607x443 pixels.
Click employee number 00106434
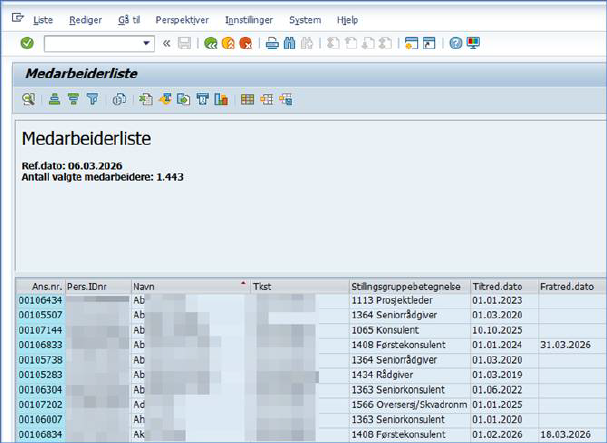tap(41, 300)
